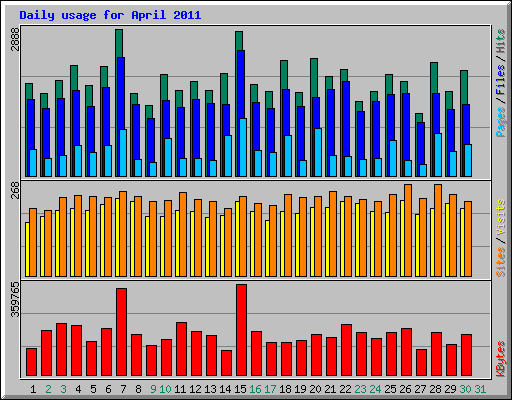Image resolution: width=512 pixels, height=400 pixels.
Task: Click day 28 on the x-axis
Action: [x=435, y=389]
